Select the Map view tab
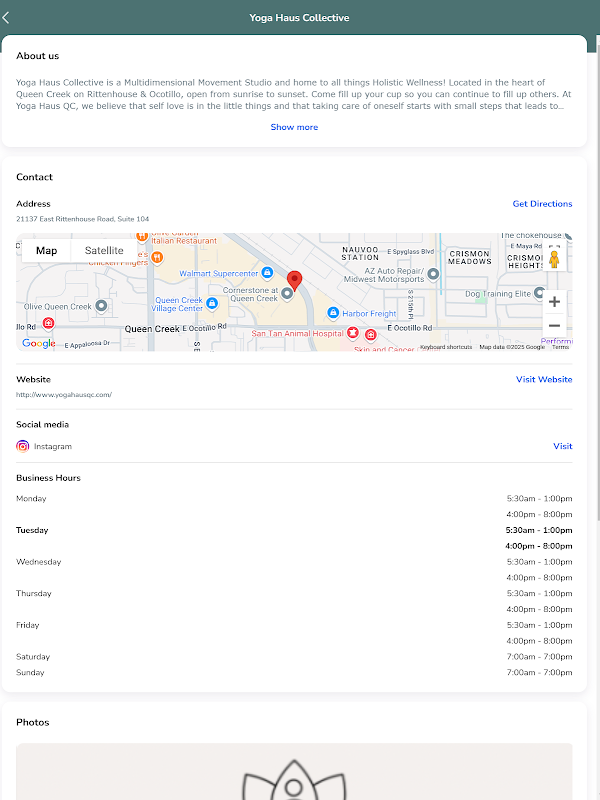 coord(47,250)
